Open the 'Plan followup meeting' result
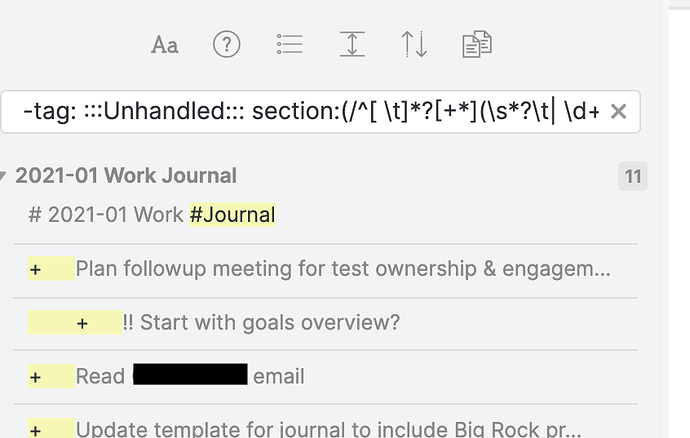 click(342, 269)
